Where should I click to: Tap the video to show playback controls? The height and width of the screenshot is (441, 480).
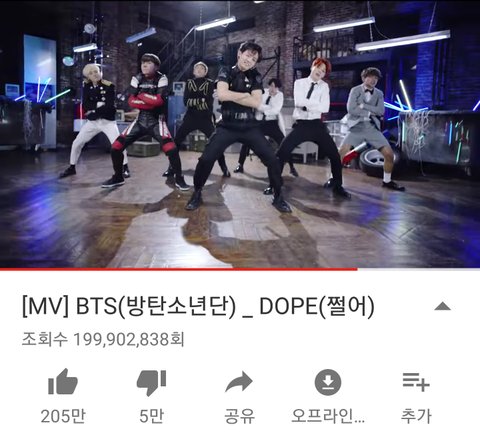pos(240,133)
